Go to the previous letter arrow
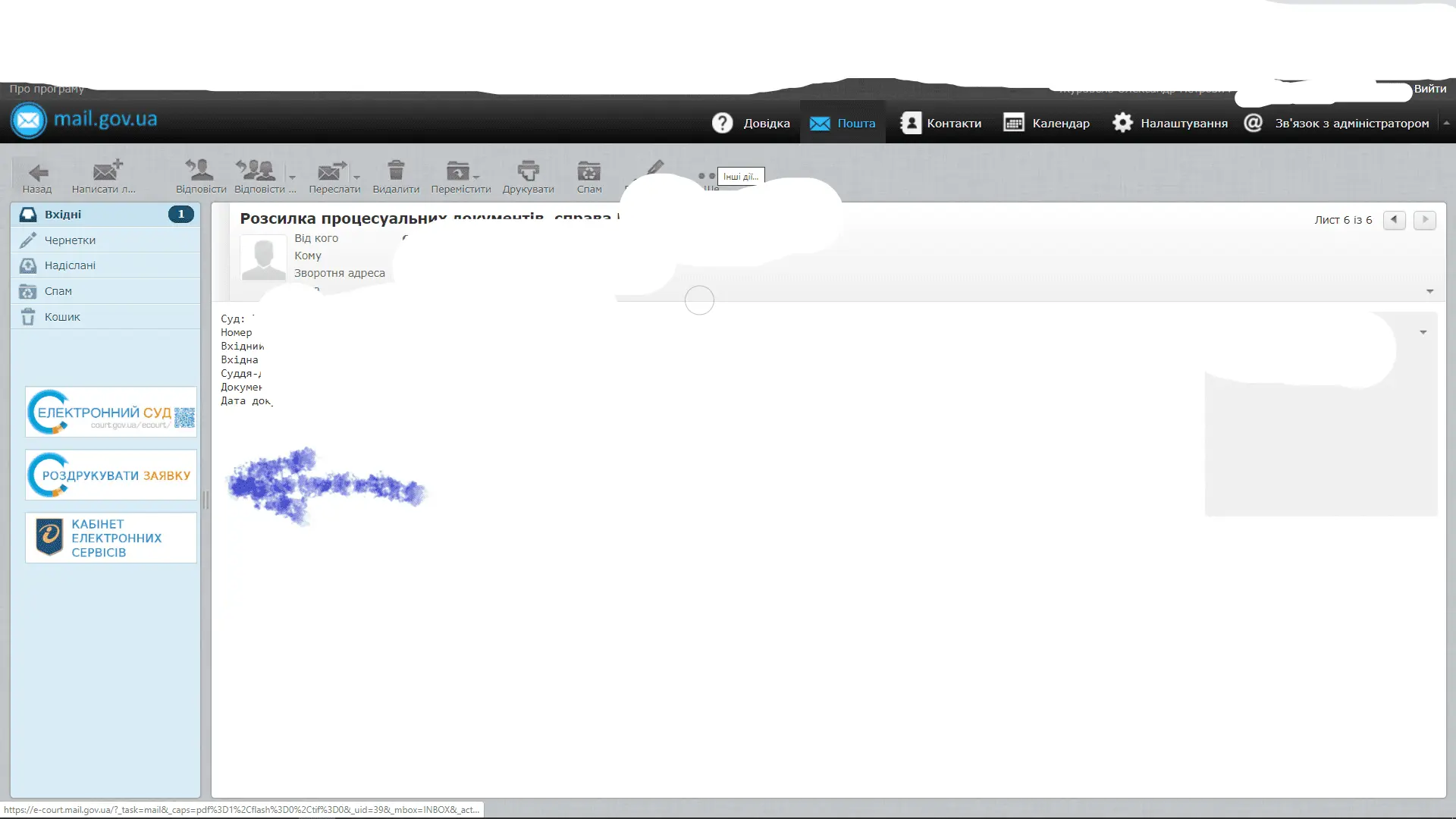 coord(1394,220)
